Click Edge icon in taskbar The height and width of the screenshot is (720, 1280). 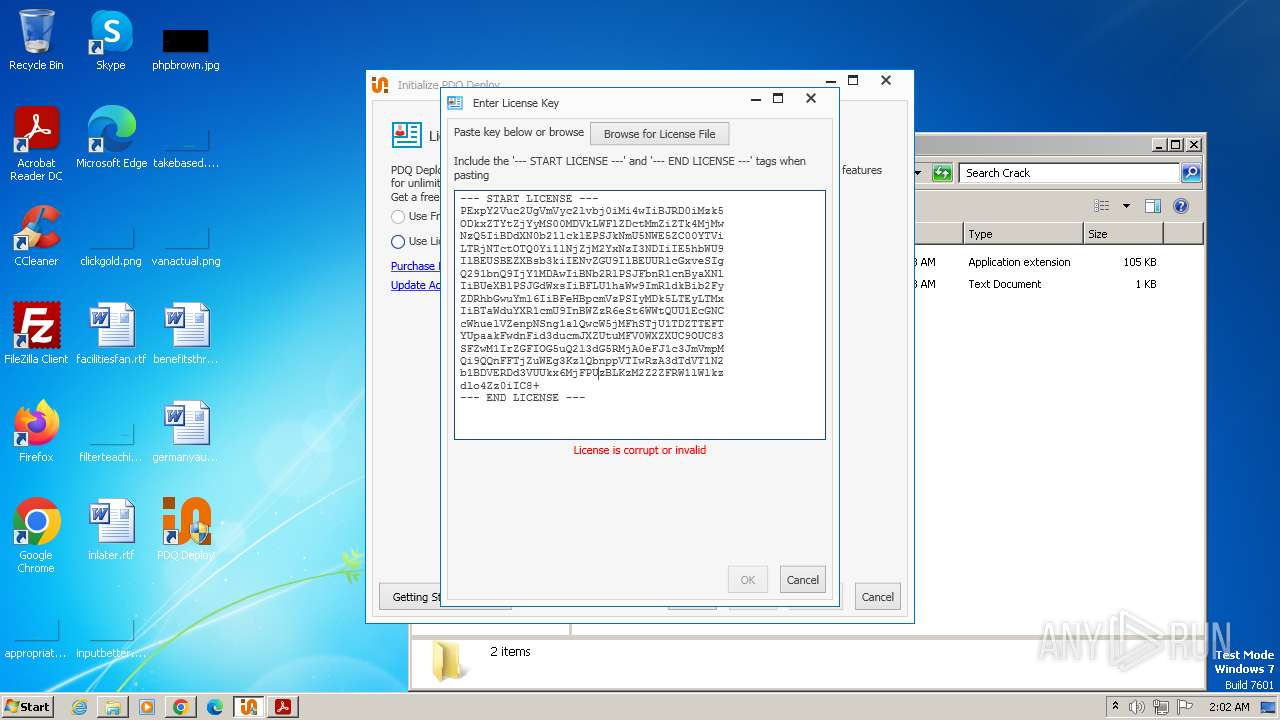(215, 707)
